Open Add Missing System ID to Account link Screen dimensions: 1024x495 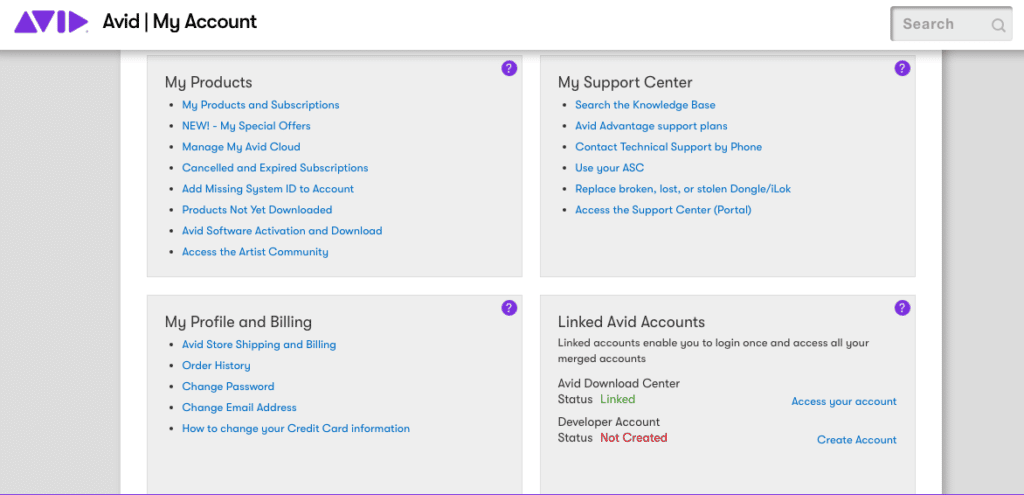pos(268,189)
